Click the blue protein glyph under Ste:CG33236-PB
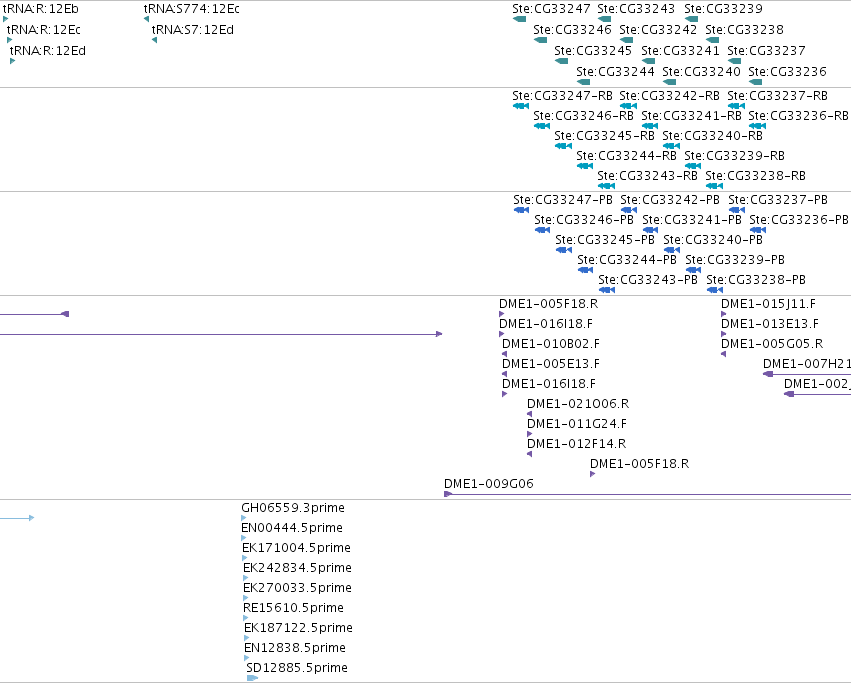The height and width of the screenshot is (683, 851). coord(758,230)
